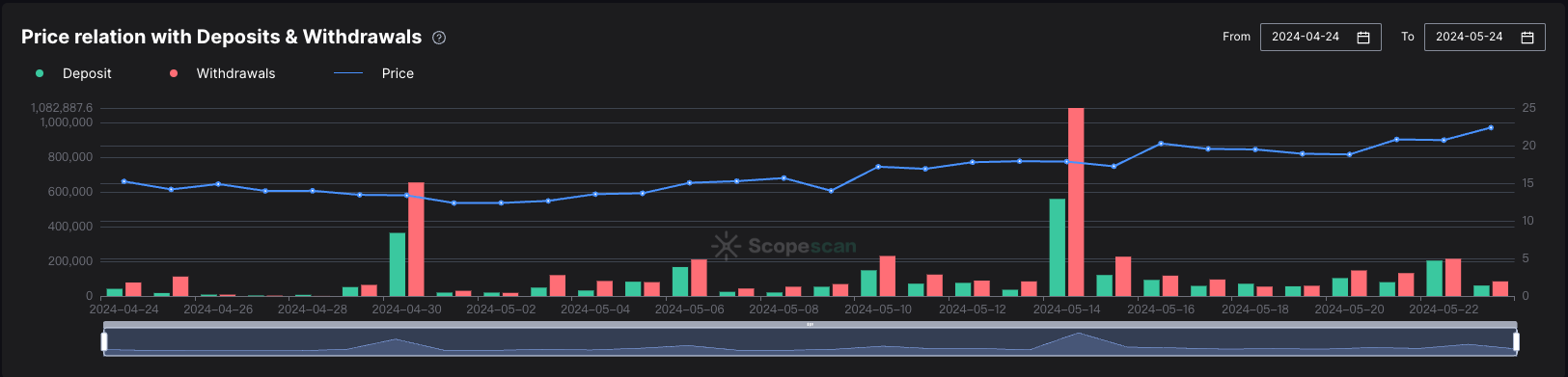This screenshot has width=1568, height=377.
Task: Click the x-axis label 2024-05-14
Action: click(x=1066, y=310)
